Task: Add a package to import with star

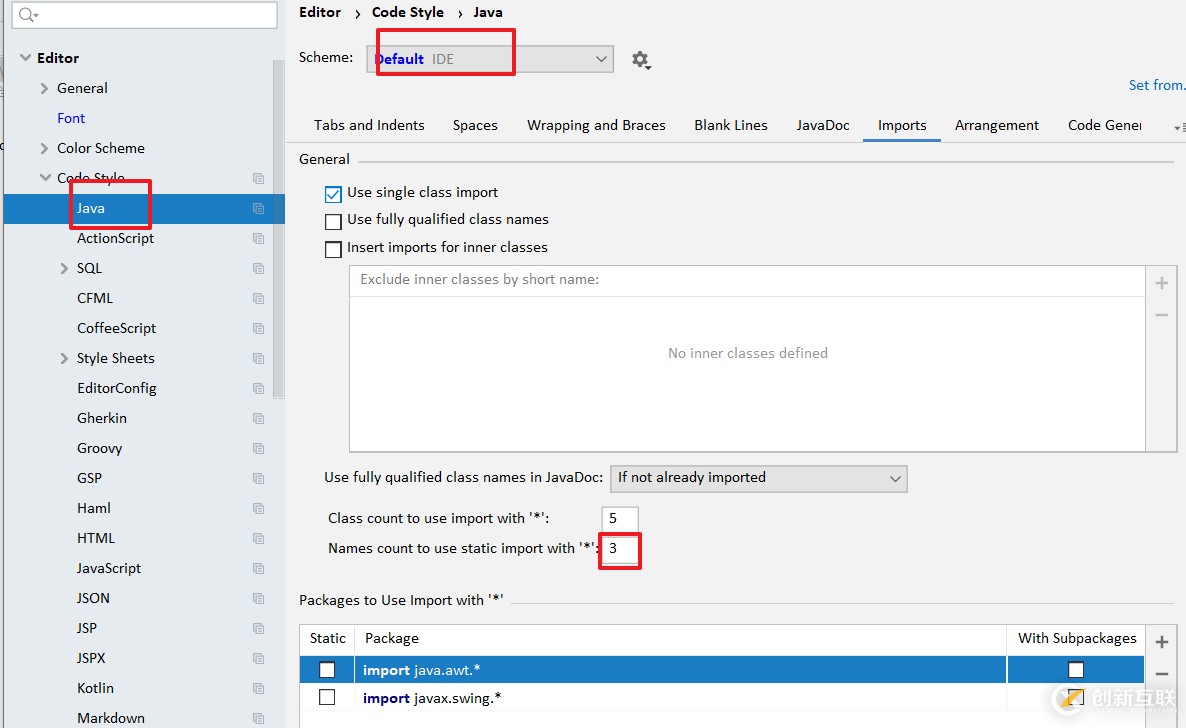Action: [1162, 642]
